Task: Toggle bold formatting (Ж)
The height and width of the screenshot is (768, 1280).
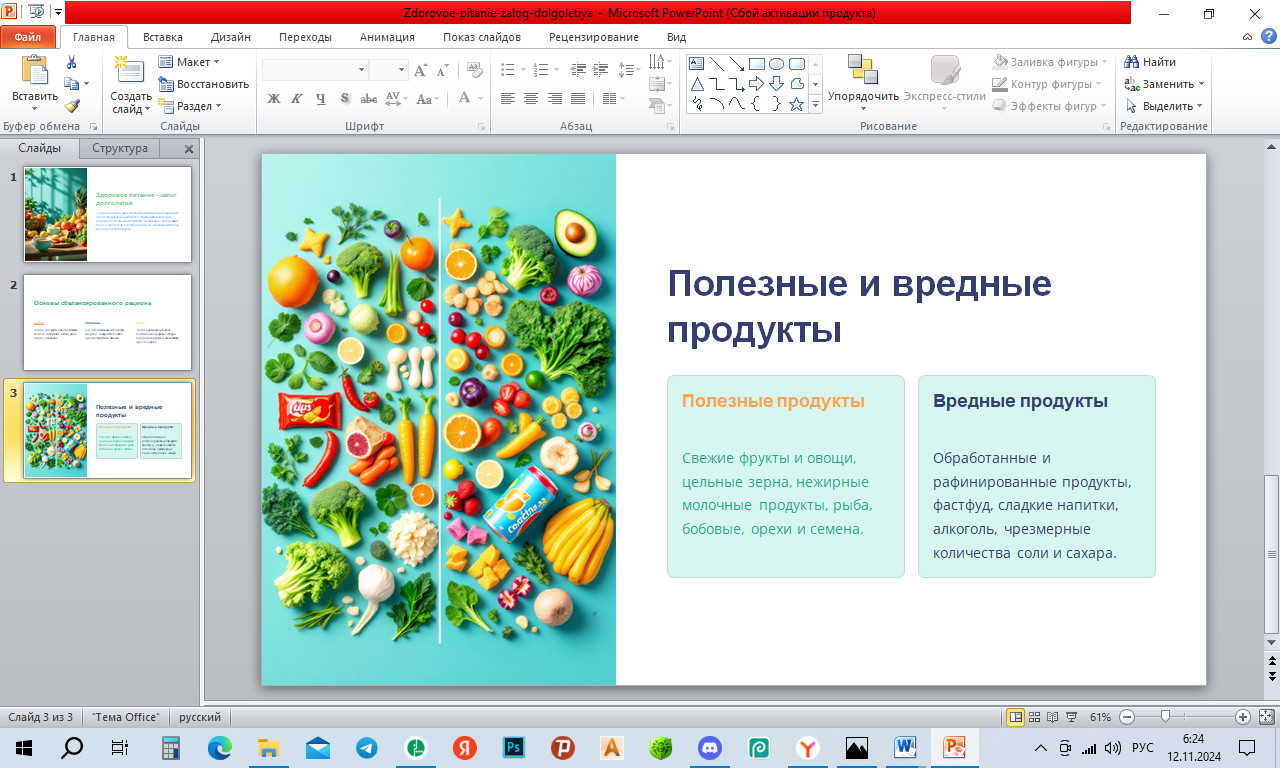Action: point(274,98)
